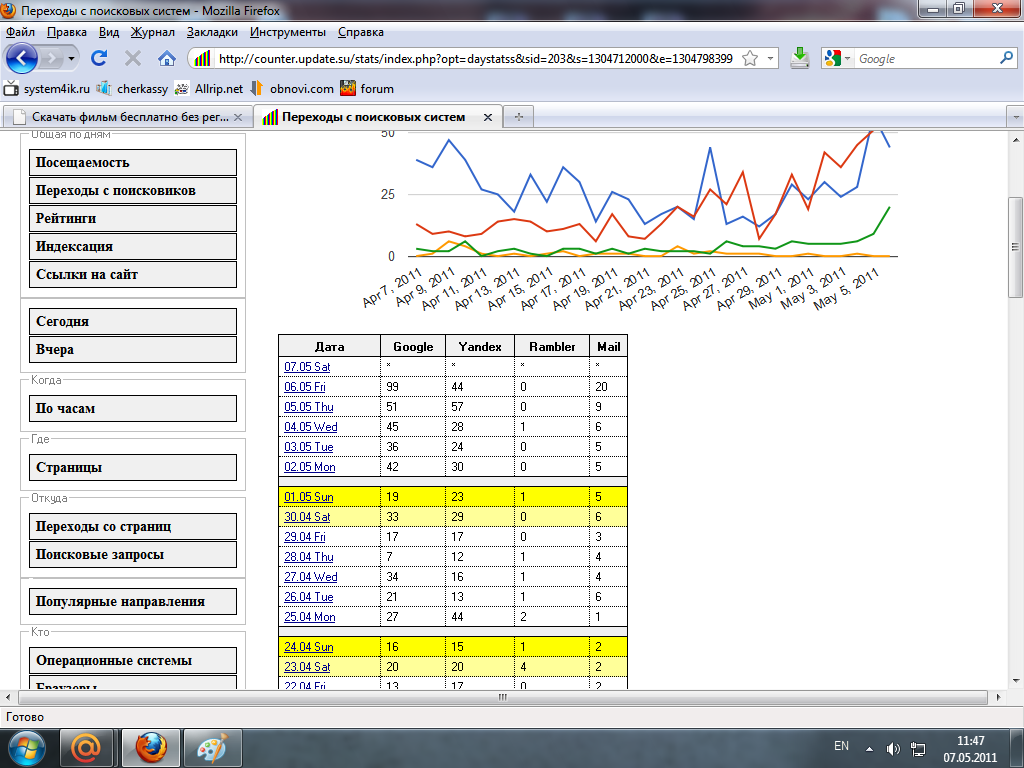The height and width of the screenshot is (768, 1024).
Task: Open the list all tabs dropdown
Action: tap(1015, 118)
